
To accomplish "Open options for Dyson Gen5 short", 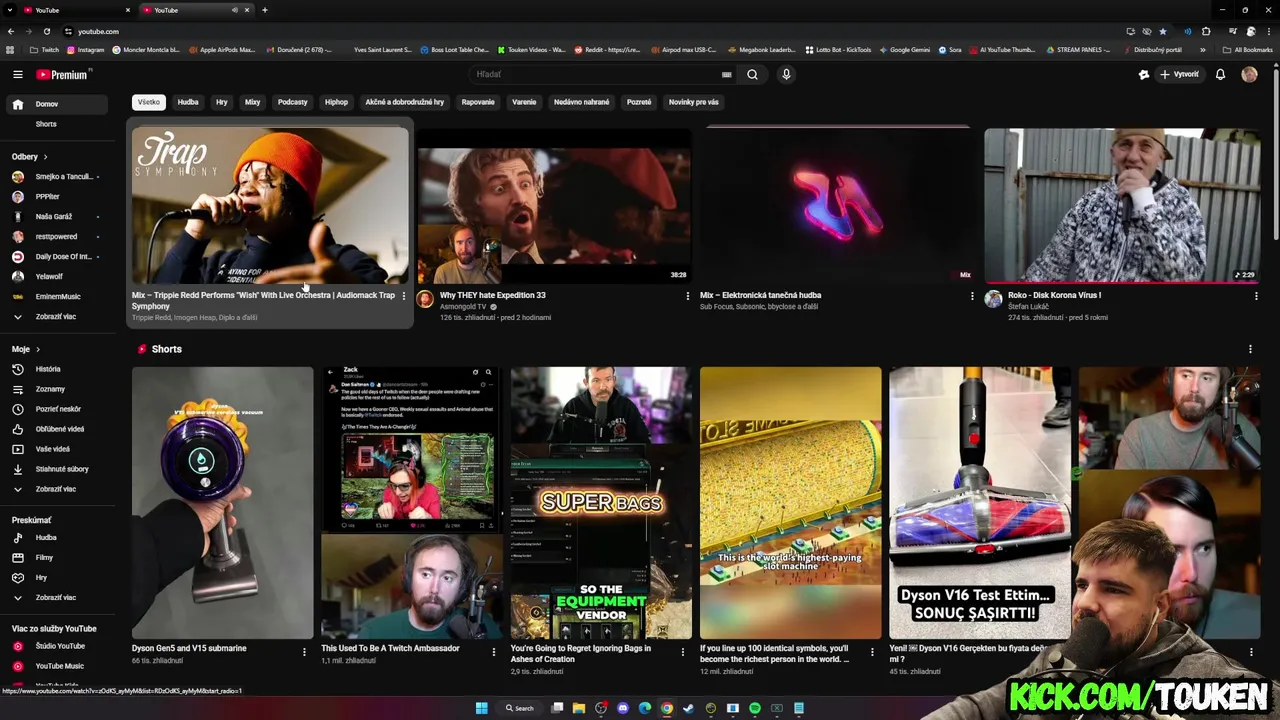I will [304, 652].
